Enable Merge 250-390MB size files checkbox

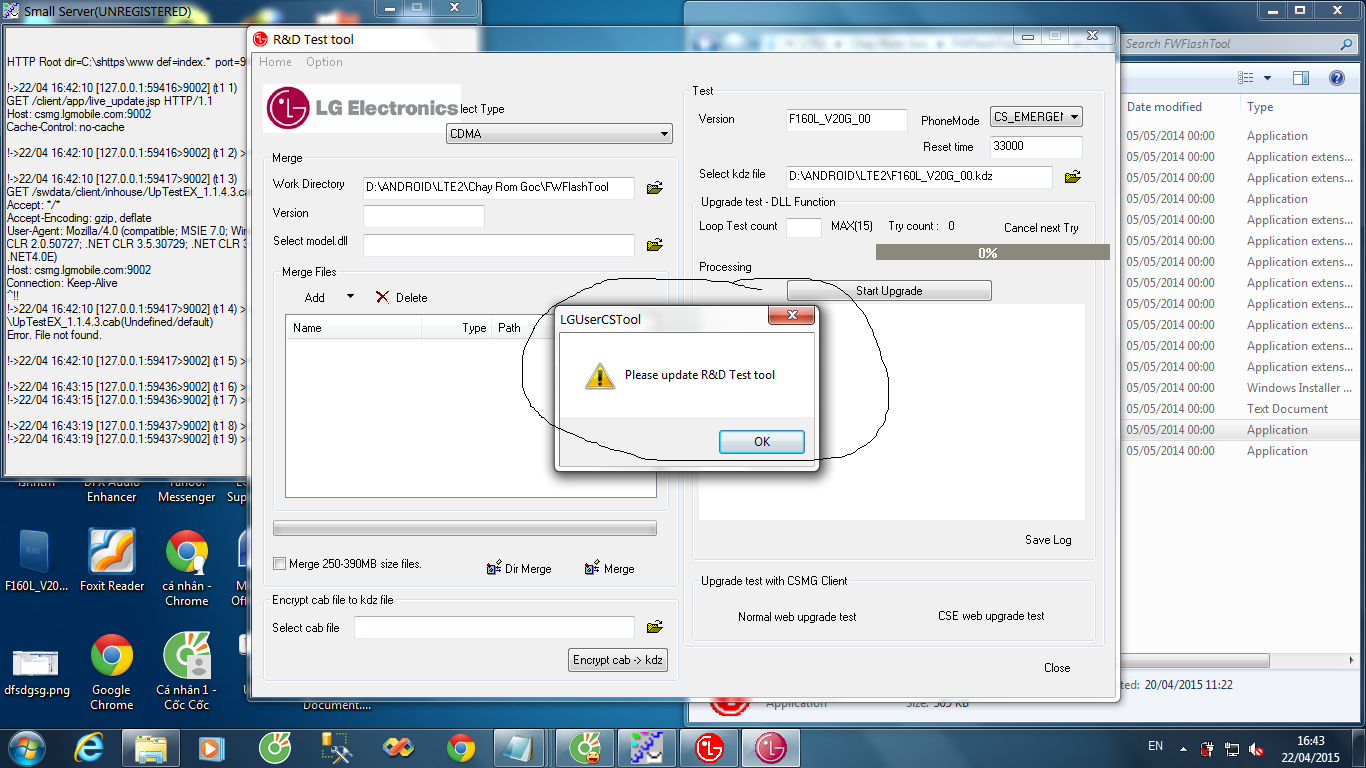tap(280, 564)
